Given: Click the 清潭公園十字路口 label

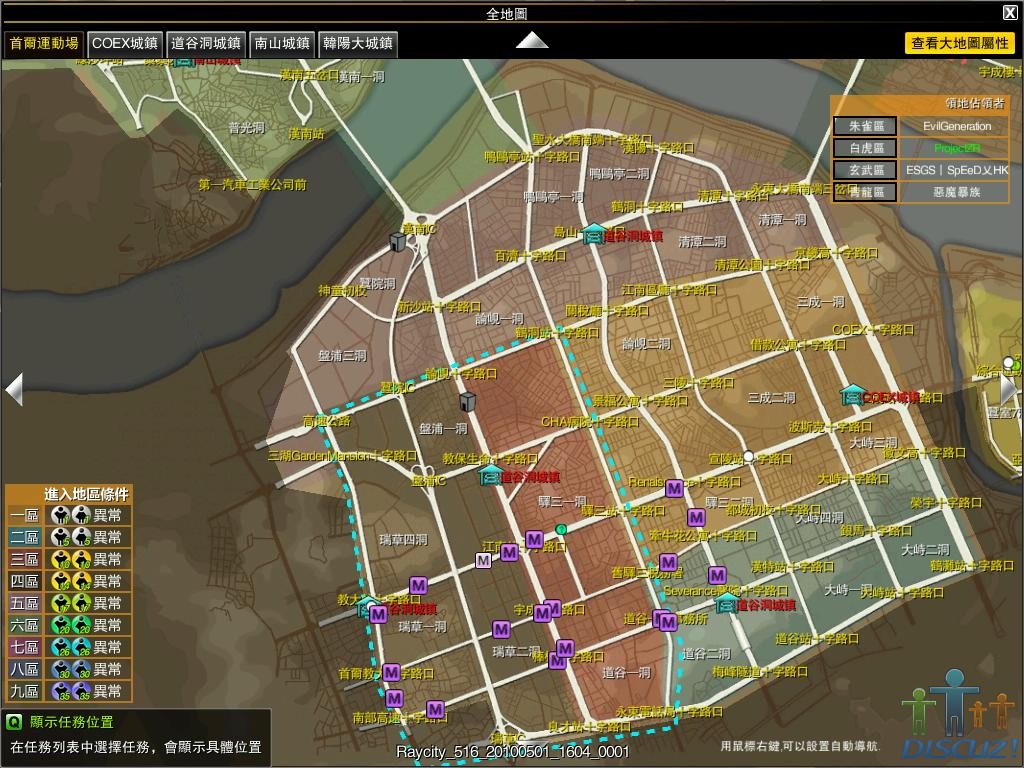Looking at the screenshot, I should [x=761, y=264].
